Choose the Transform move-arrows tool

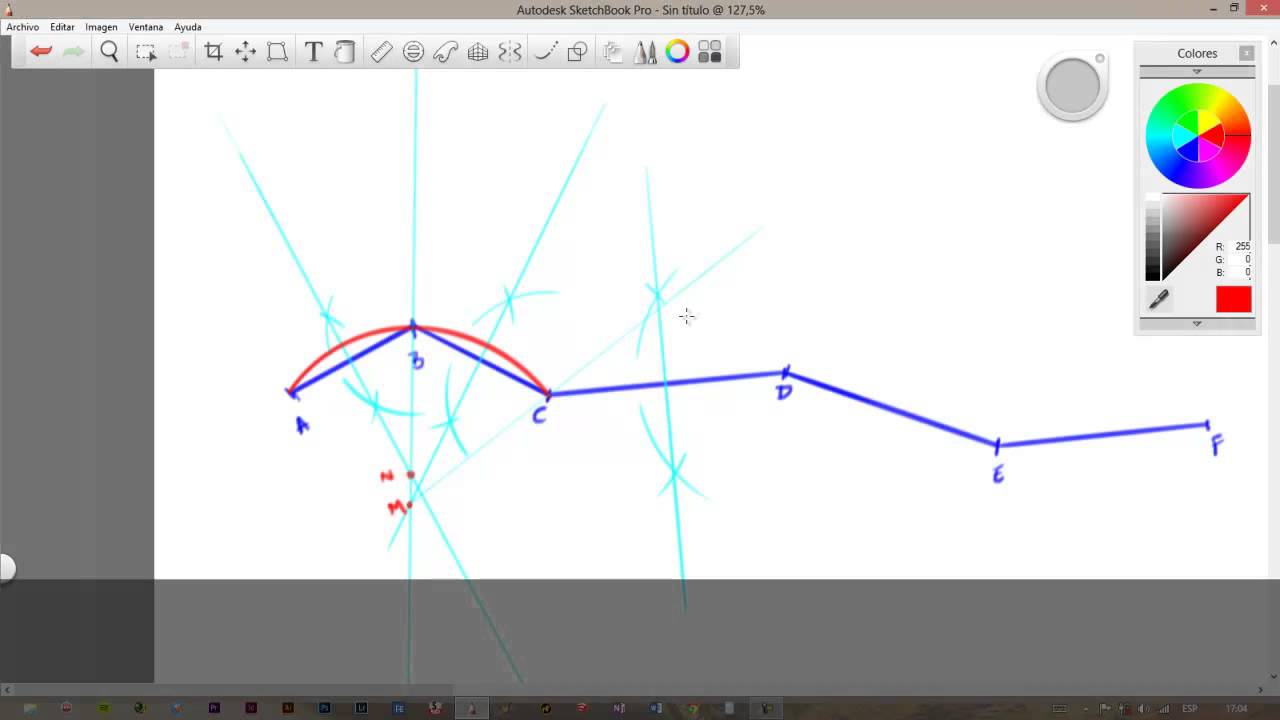click(245, 52)
